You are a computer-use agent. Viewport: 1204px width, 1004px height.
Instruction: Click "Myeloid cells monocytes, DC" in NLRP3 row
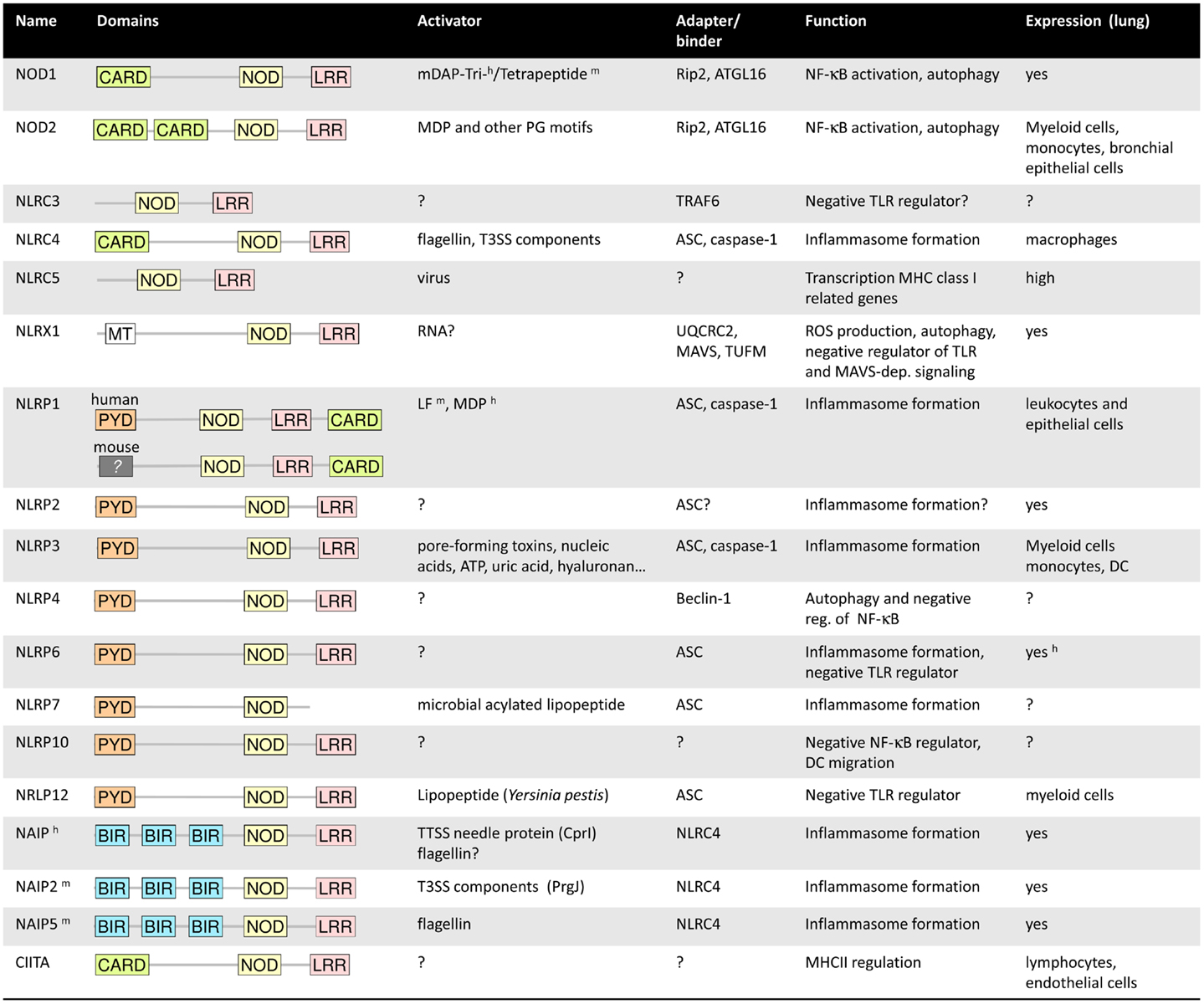point(1077,556)
